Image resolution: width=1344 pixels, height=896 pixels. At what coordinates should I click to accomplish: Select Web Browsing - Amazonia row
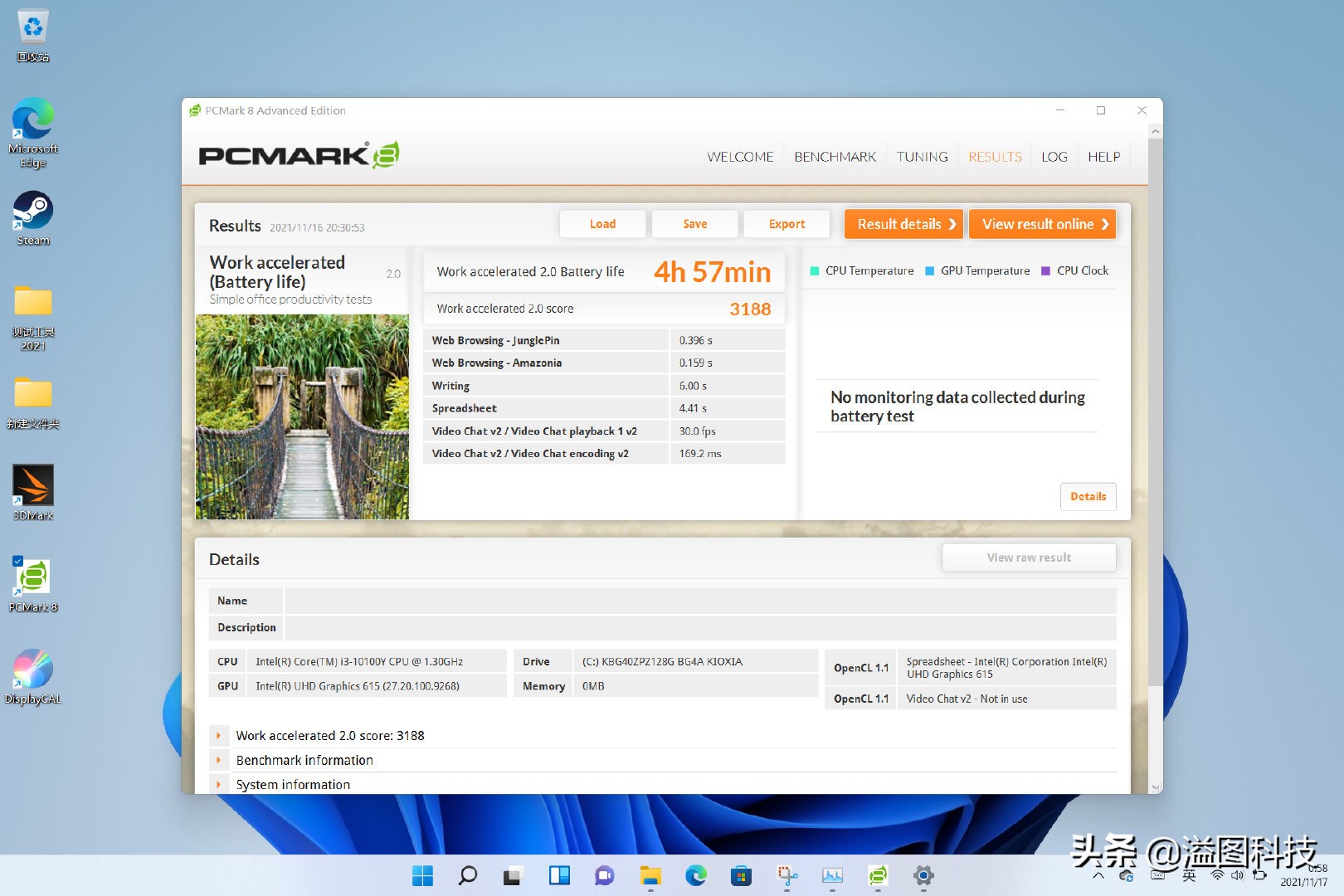pyautogui.click(x=604, y=363)
